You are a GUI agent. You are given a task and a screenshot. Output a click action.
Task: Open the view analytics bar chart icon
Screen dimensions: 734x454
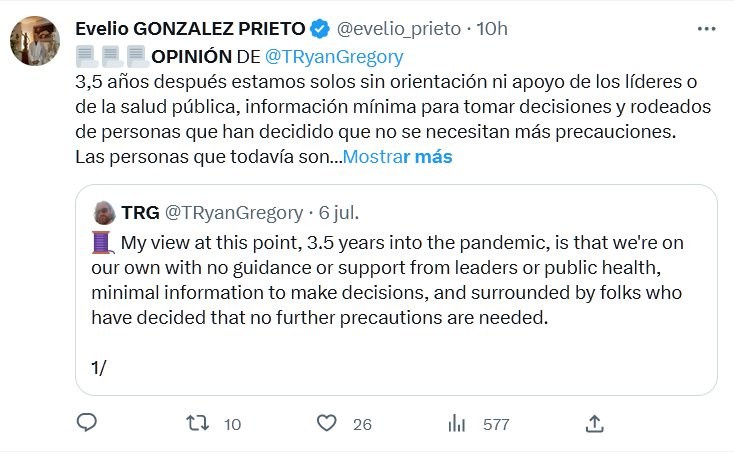point(457,424)
